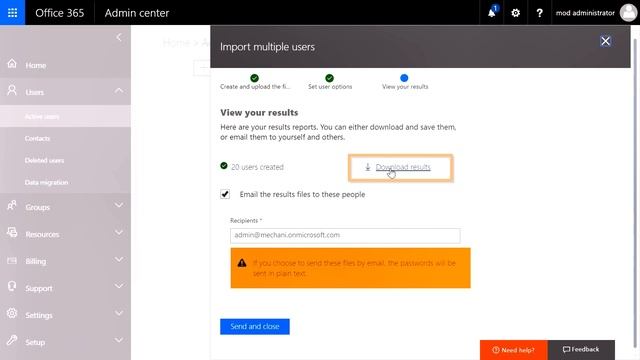640x360 pixels.
Task: Click the 20 users created status text
Action: click(257, 167)
